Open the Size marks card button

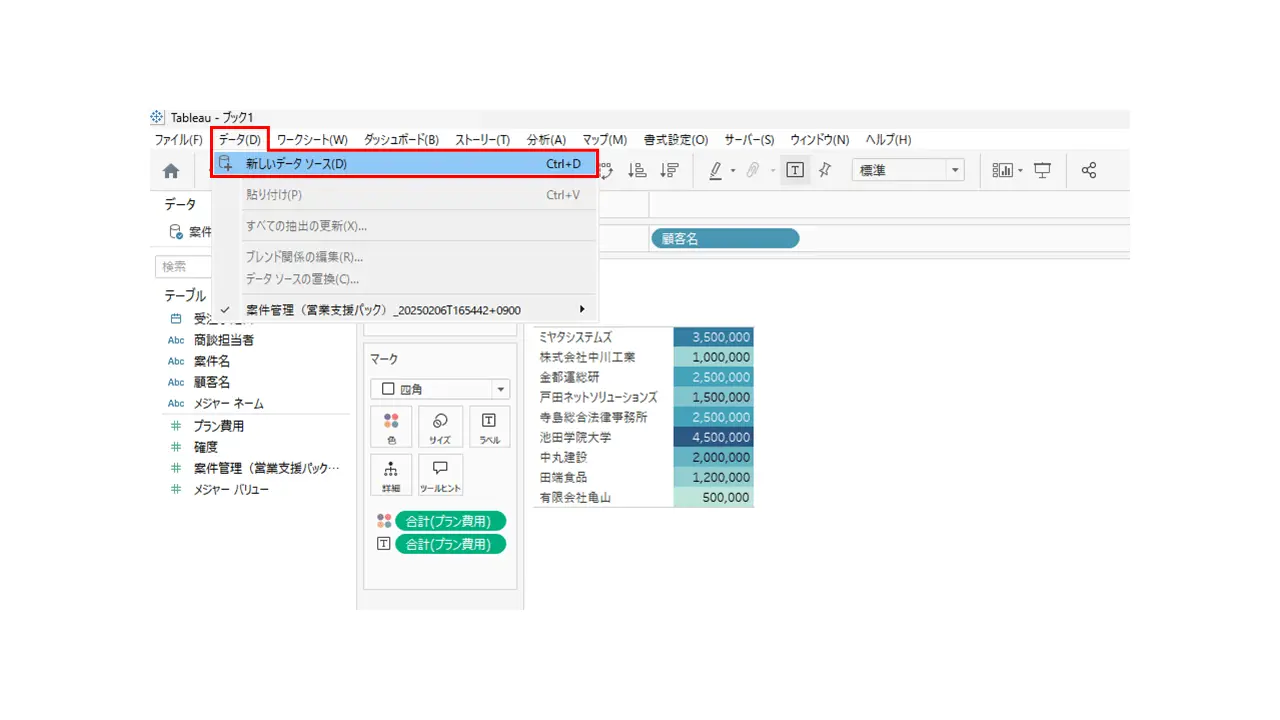point(440,427)
